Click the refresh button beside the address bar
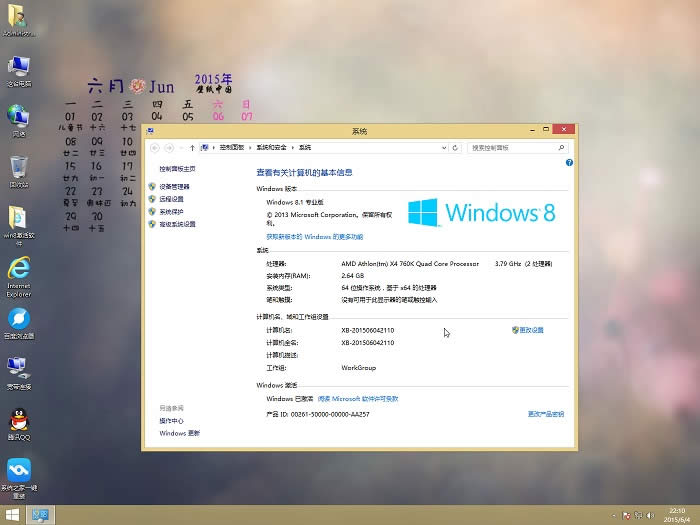This screenshot has height=525, width=700. (456, 147)
